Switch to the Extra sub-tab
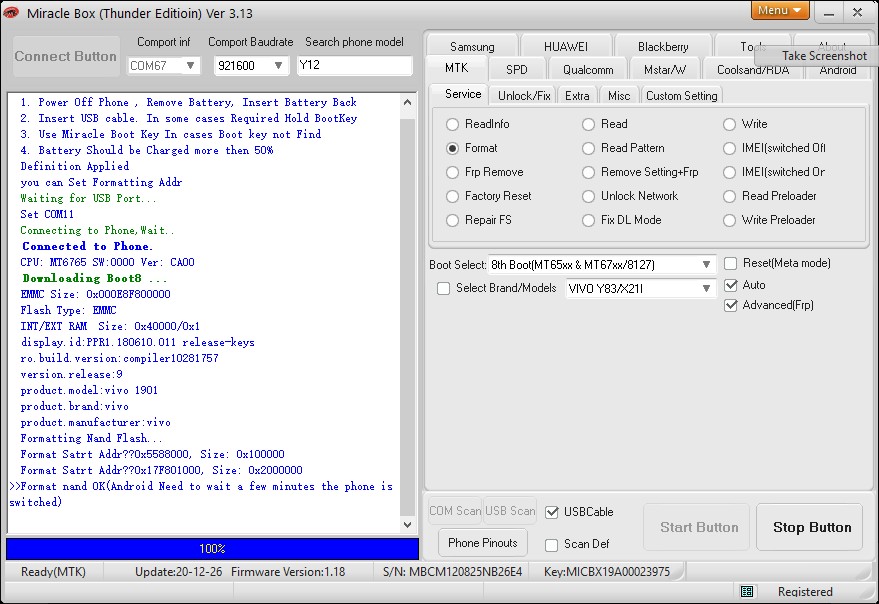The height and width of the screenshot is (604, 879). tap(577, 96)
